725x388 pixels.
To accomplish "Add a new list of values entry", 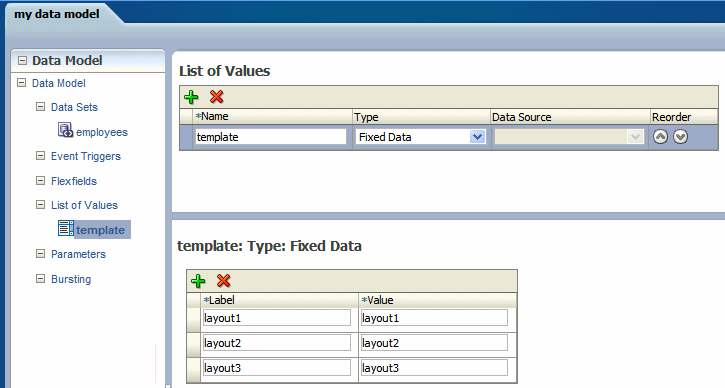I will click(191, 97).
